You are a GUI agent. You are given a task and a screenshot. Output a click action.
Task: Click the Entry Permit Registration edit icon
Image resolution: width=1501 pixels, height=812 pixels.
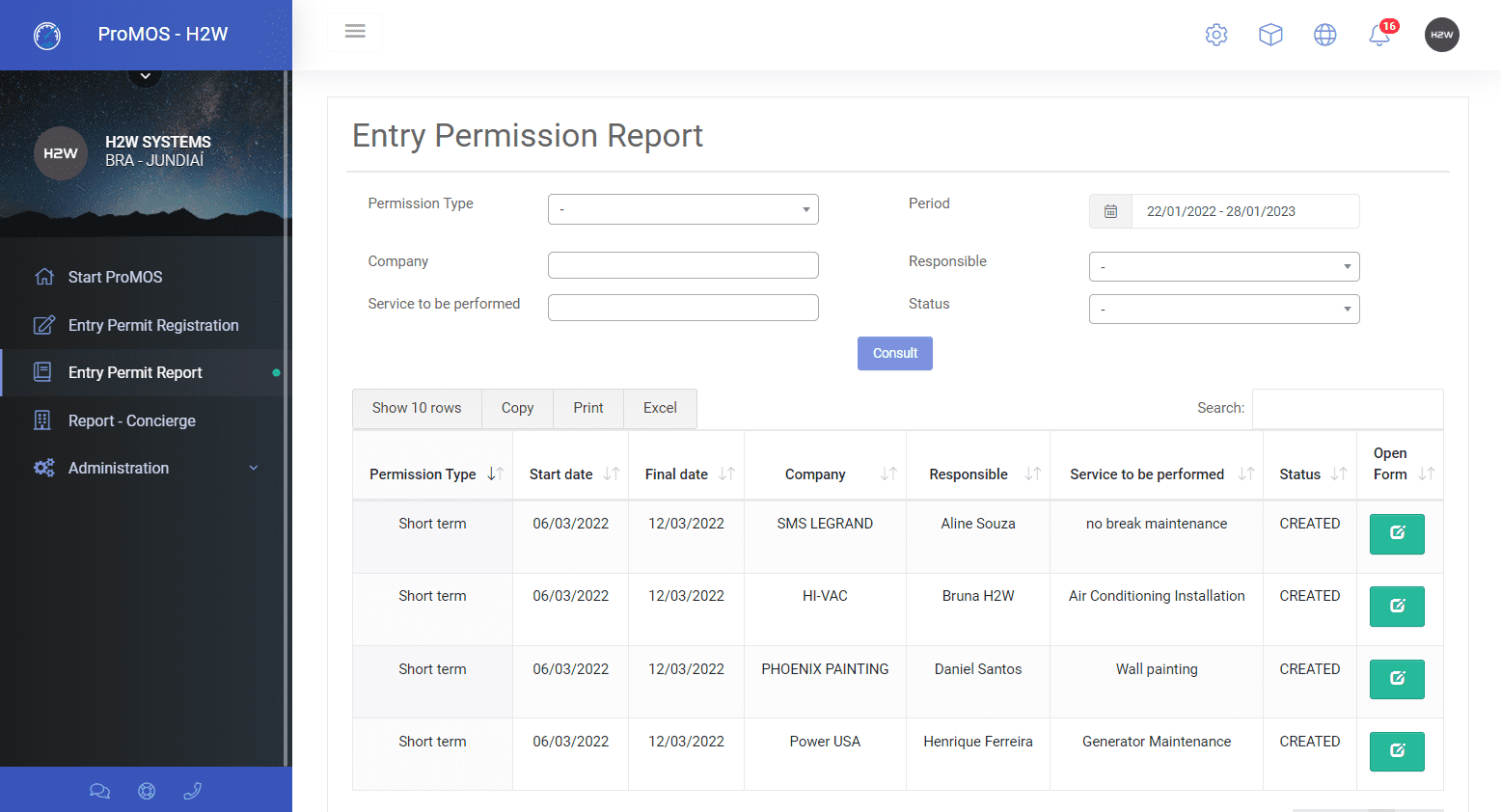tap(44, 325)
